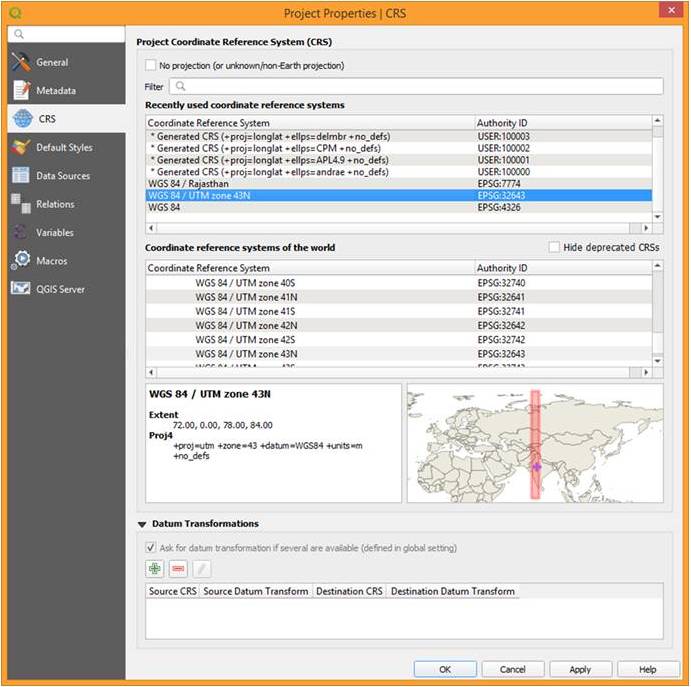This screenshot has width=691, height=687.
Task: Select recent WGS 84 EPSG:4326 row
Action: click(398, 207)
